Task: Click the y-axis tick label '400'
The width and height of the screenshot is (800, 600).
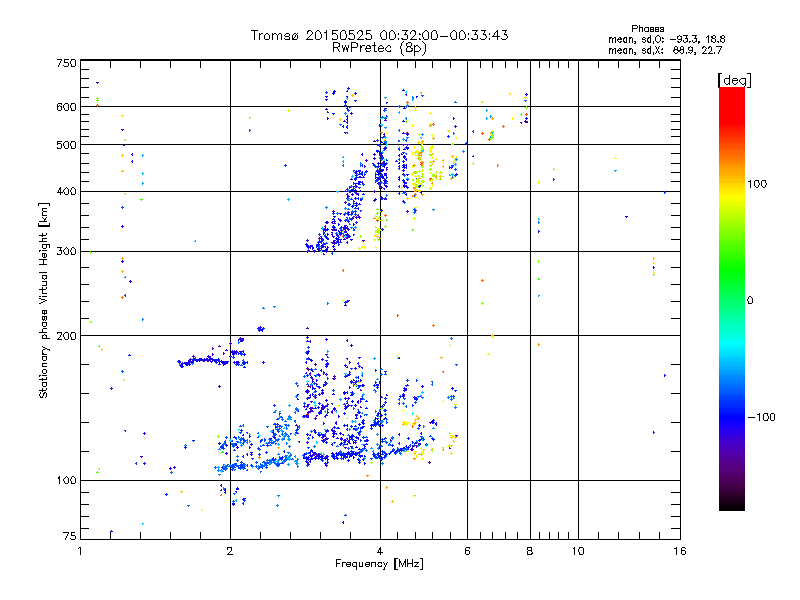Action: click(66, 192)
